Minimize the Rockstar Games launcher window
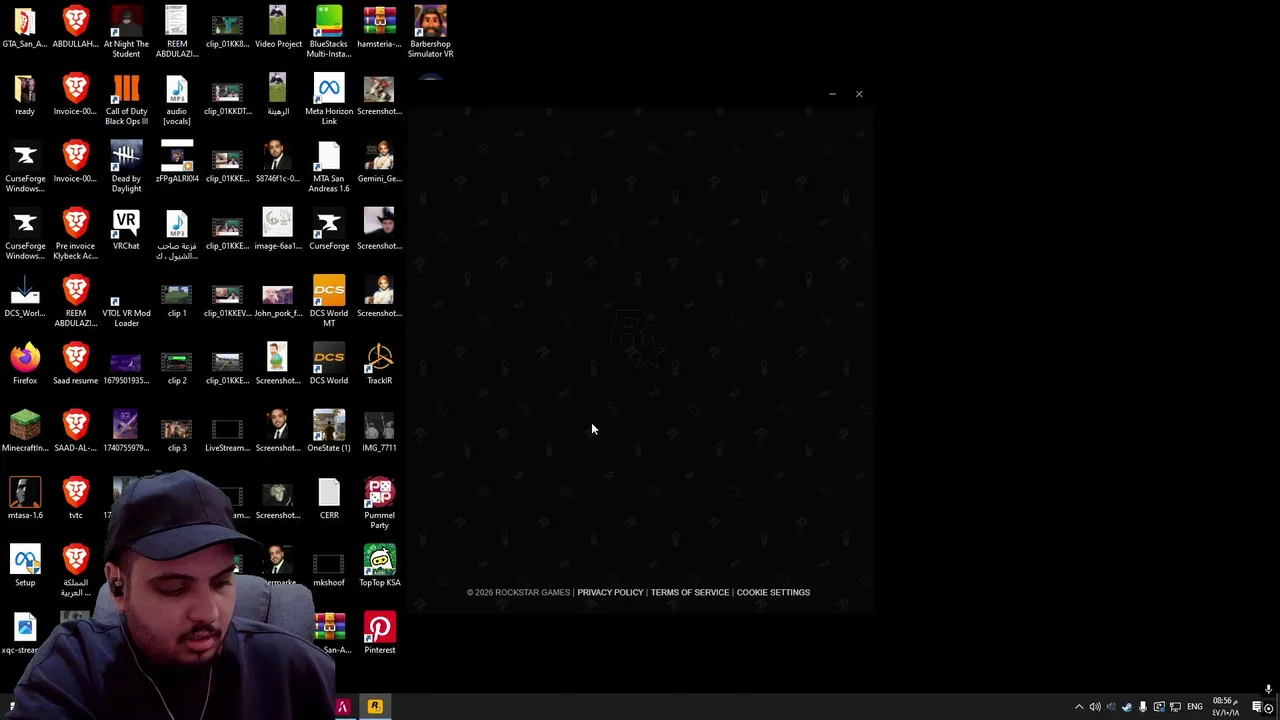The width and height of the screenshot is (1280, 720). pos(832,94)
